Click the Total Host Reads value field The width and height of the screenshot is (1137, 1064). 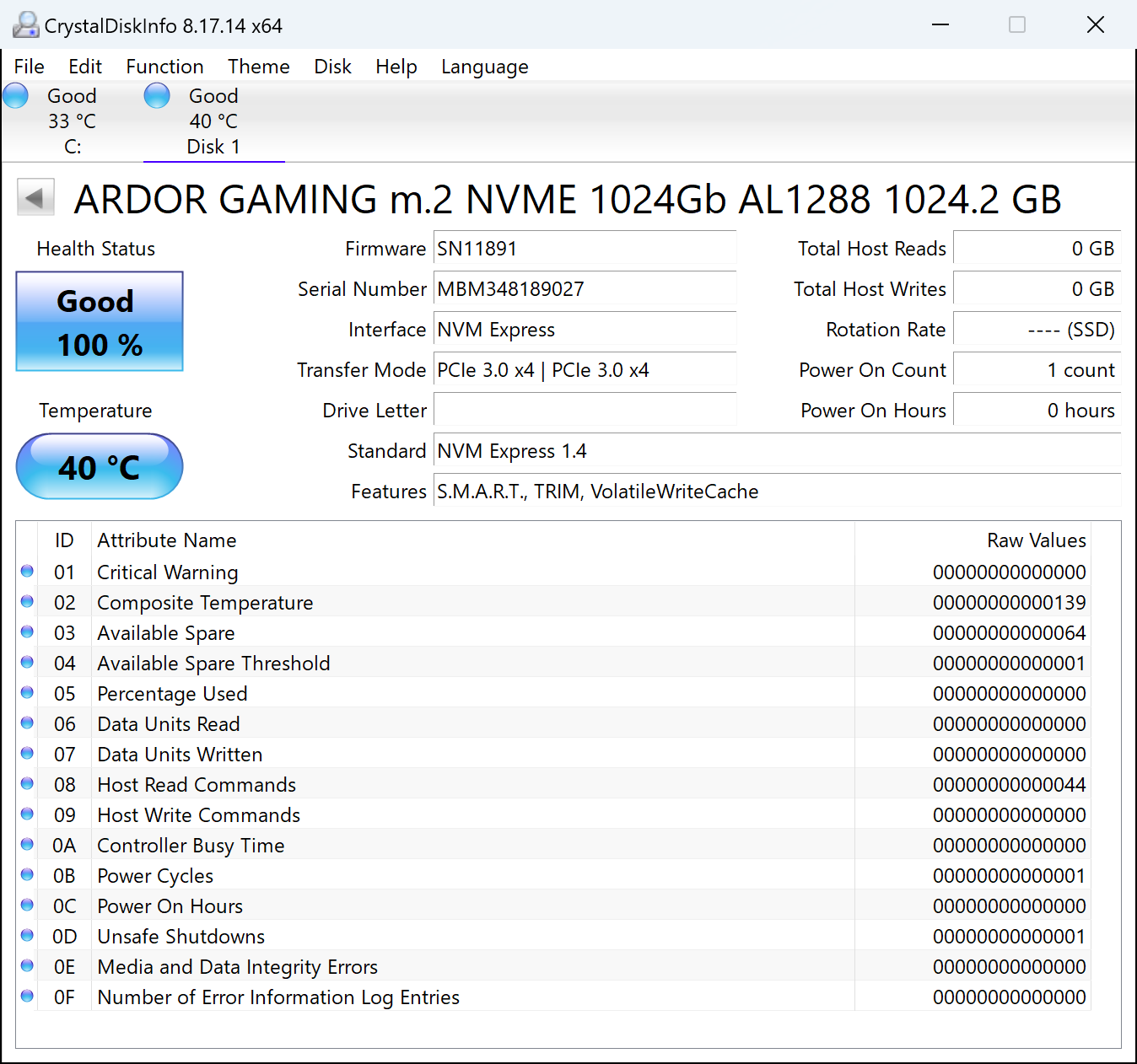click(x=1037, y=249)
